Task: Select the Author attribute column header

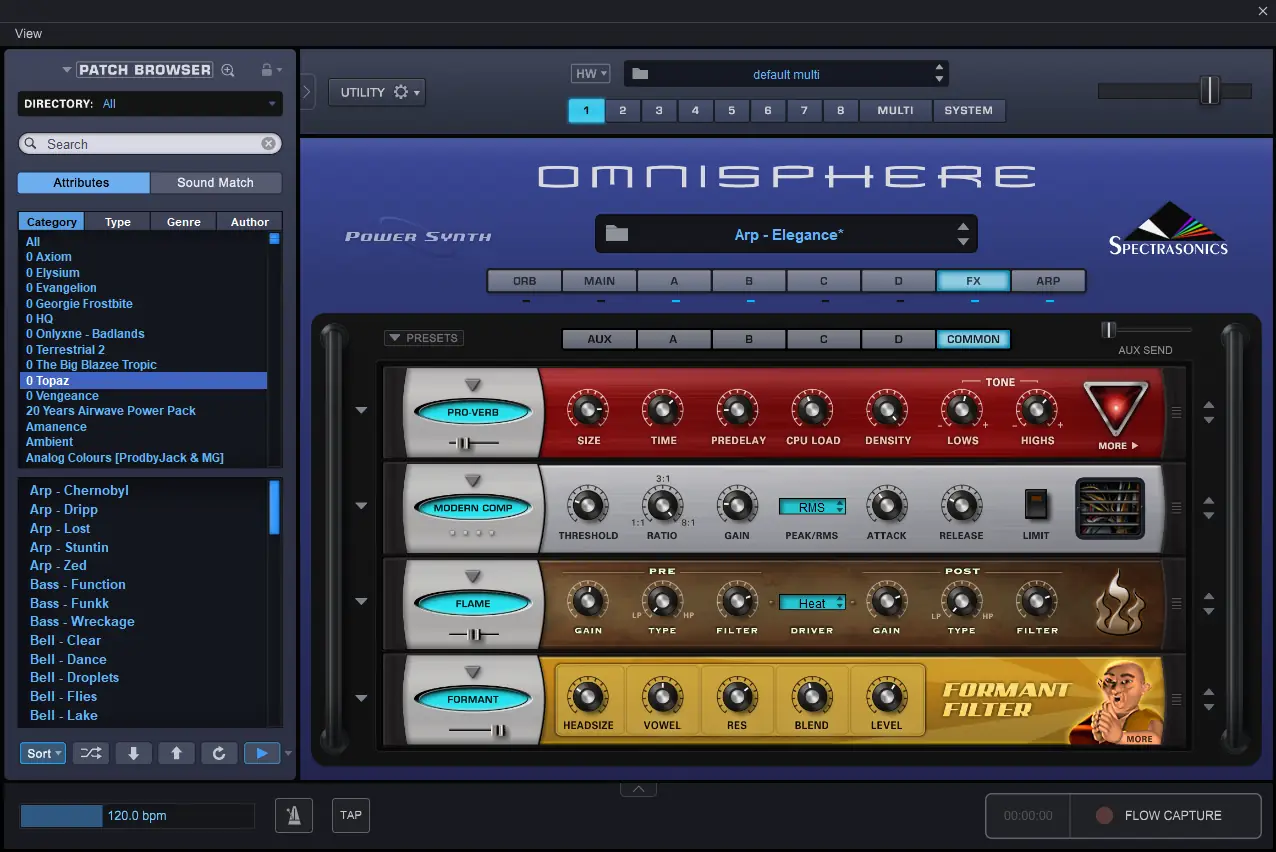Action: (x=250, y=222)
